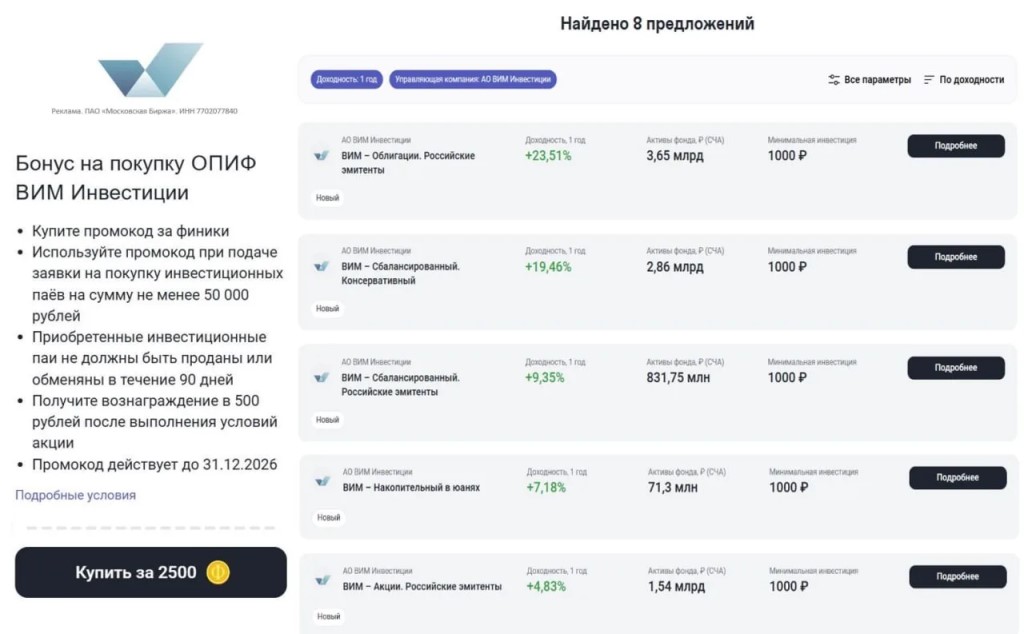Click the 1,54 млрд assets value
The width and height of the screenshot is (1024, 634).
(x=676, y=586)
